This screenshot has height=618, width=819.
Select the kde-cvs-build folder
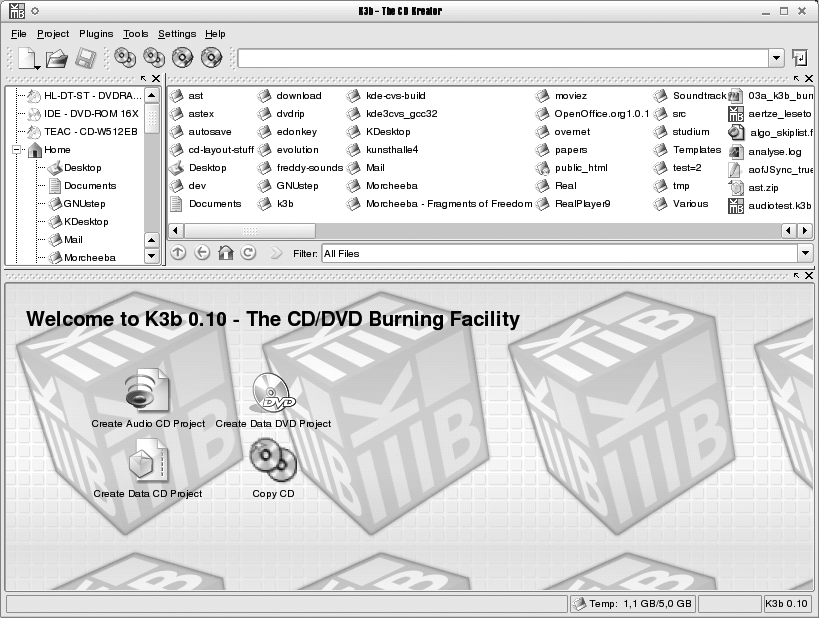click(x=387, y=96)
